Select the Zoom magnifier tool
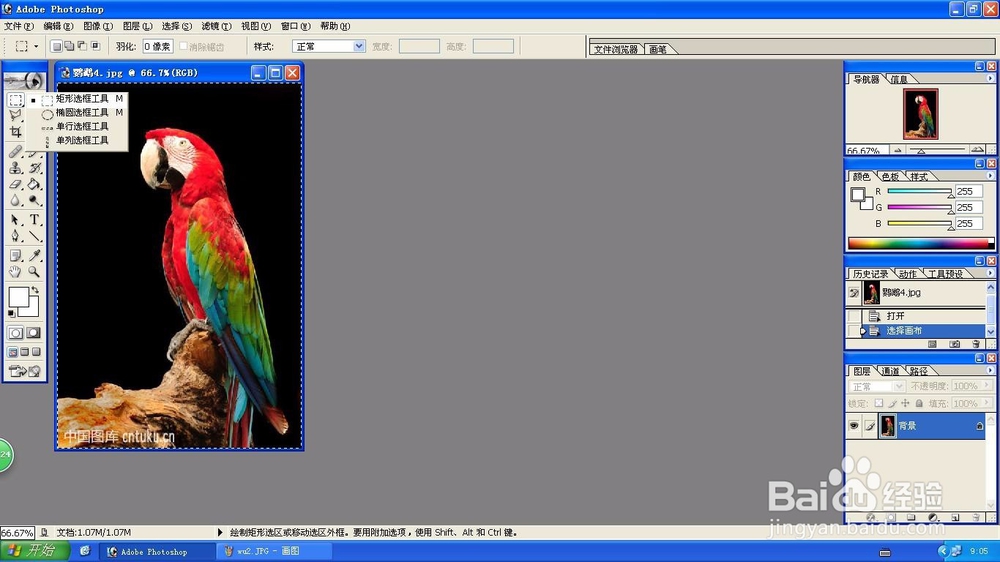This screenshot has height=562, width=1000. (34, 272)
